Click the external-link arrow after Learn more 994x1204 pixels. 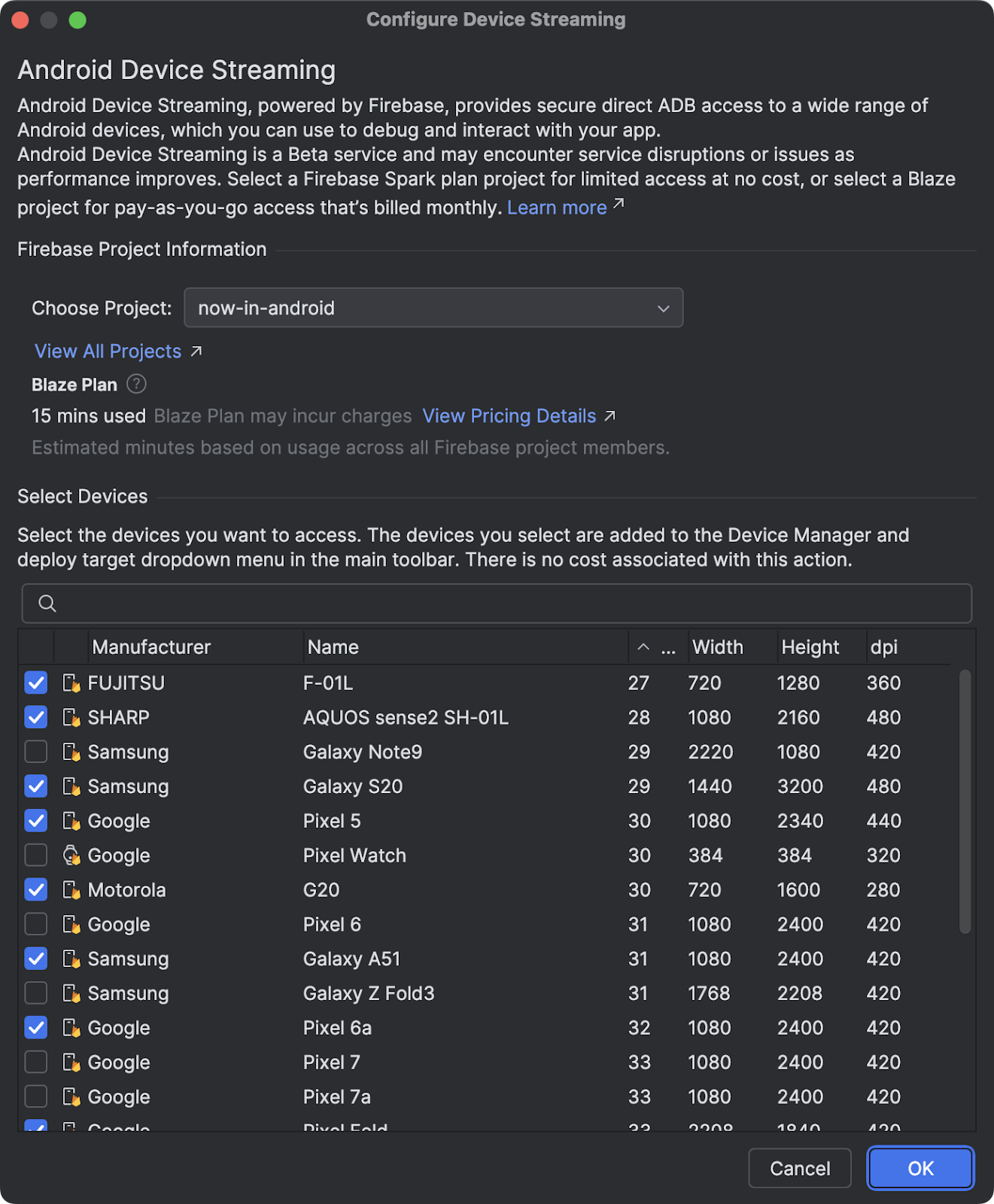[619, 204]
